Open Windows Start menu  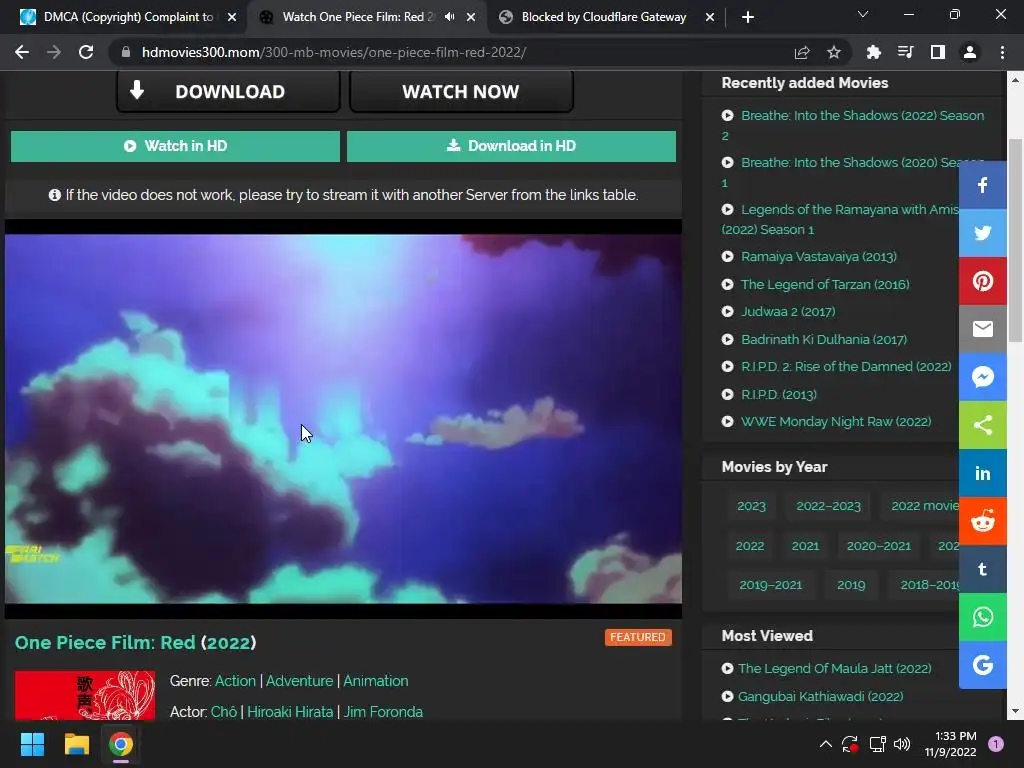32,744
